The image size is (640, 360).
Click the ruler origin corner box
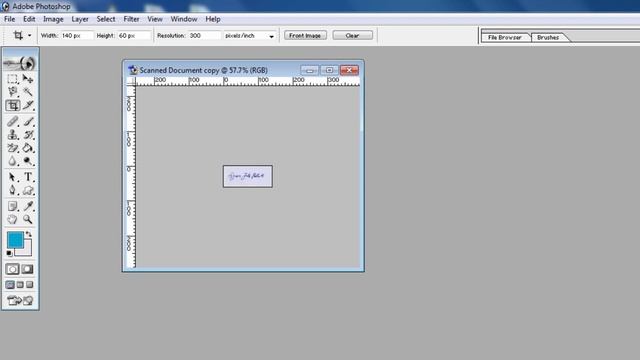click(131, 81)
